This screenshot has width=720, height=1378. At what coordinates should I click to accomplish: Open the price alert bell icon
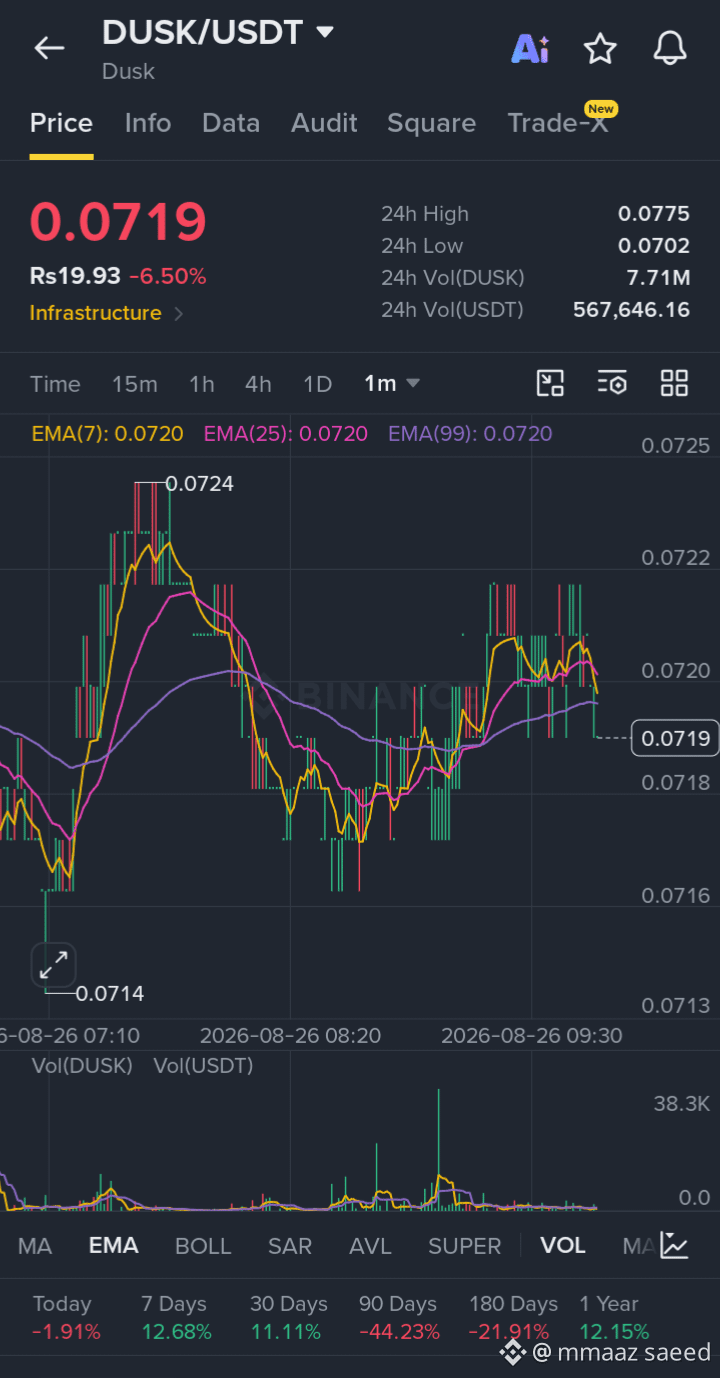coord(670,48)
